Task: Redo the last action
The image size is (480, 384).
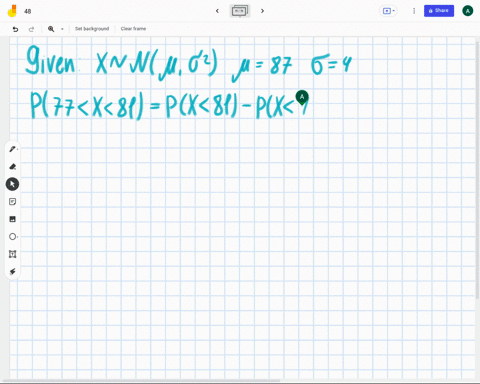Action: 31,29
